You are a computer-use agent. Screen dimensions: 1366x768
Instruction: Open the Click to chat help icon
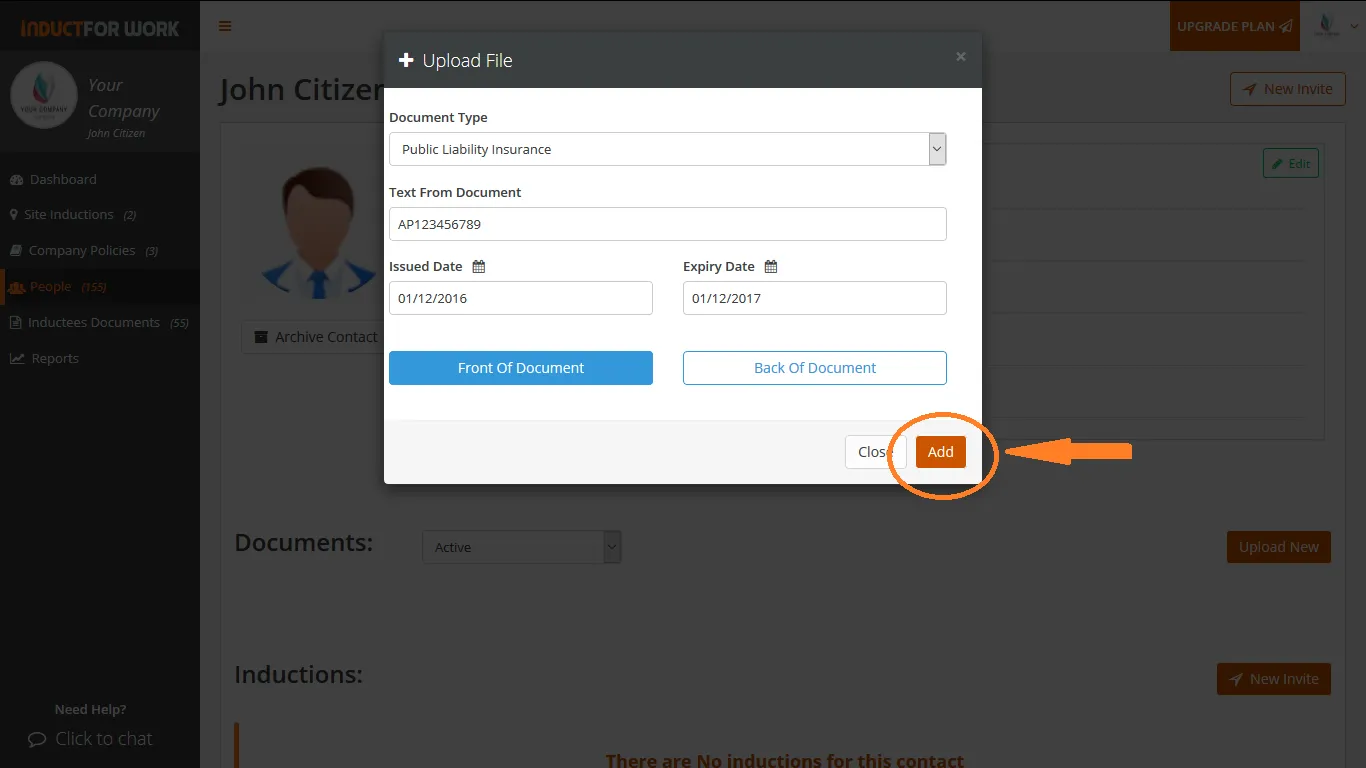pyautogui.click(x=37, y=739)
